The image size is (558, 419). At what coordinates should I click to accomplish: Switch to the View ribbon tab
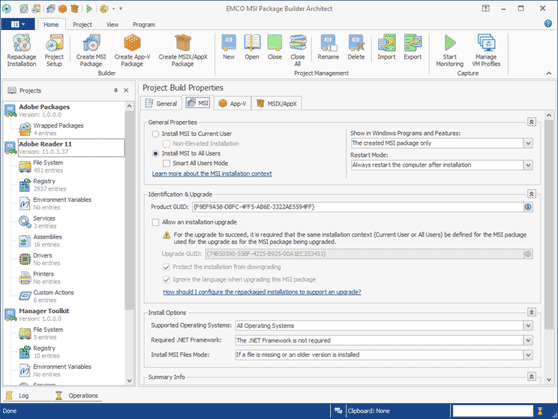coord(112,25)
